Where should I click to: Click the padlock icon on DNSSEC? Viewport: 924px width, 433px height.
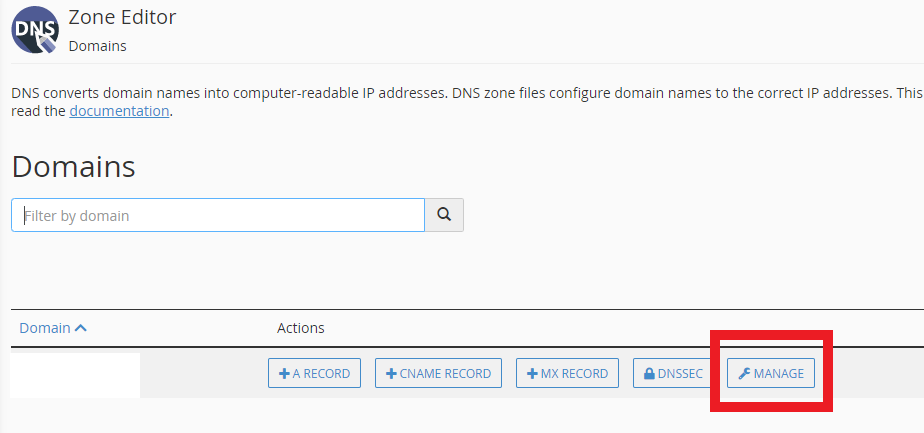coord(649,373)
